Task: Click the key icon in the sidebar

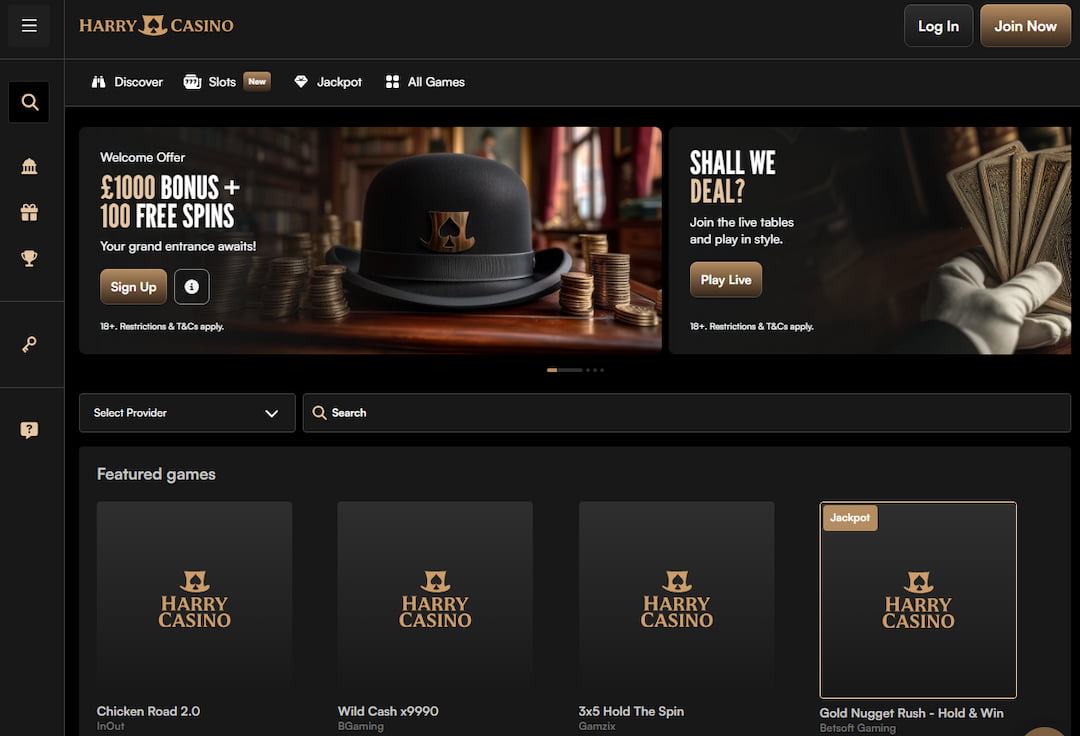Action: (x=29, y=344)
